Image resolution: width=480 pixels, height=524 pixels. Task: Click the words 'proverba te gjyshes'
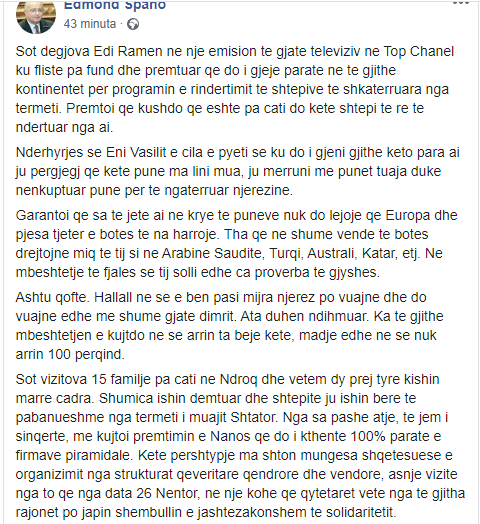point(317,273)
